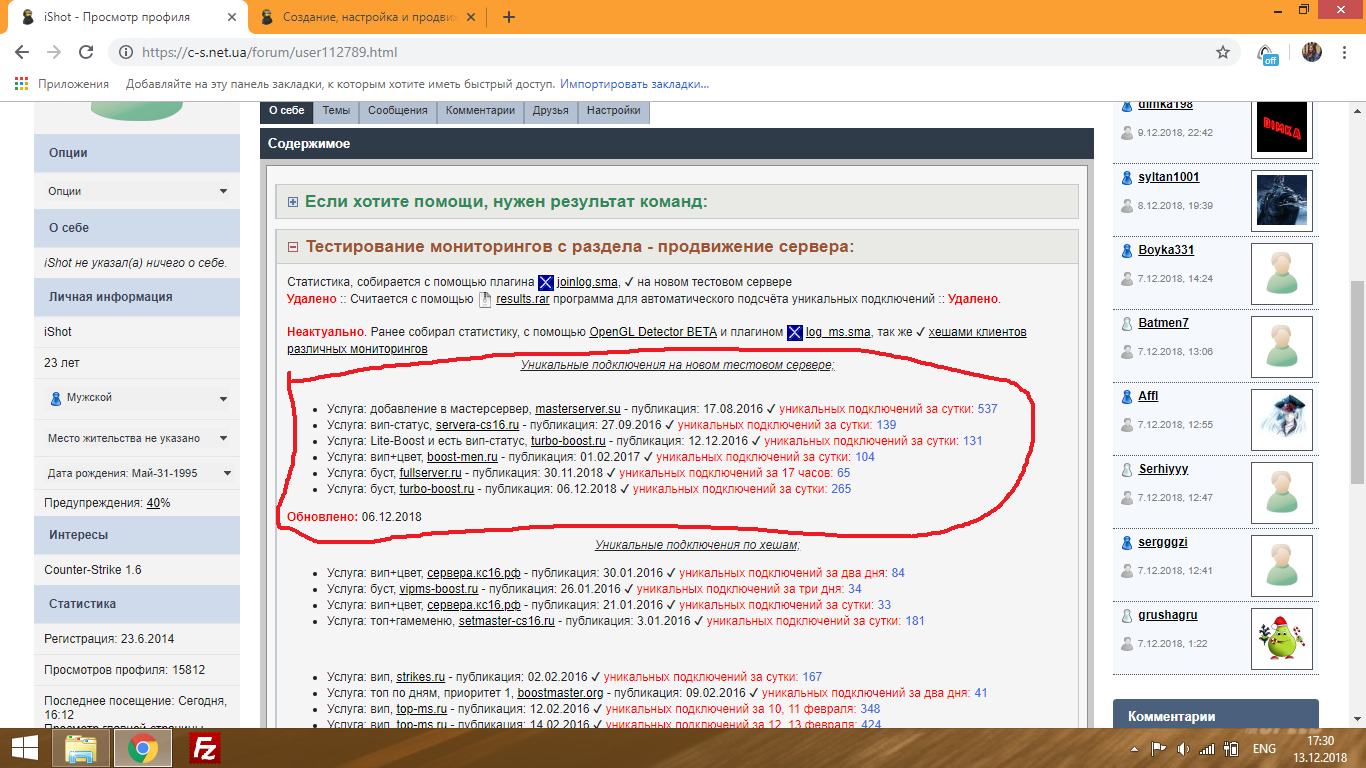This screenshot has height=768, width=1366.
Task: Open turbo-boost.ru link in Lite-Boost row
Action: click(x=568, y=441)
